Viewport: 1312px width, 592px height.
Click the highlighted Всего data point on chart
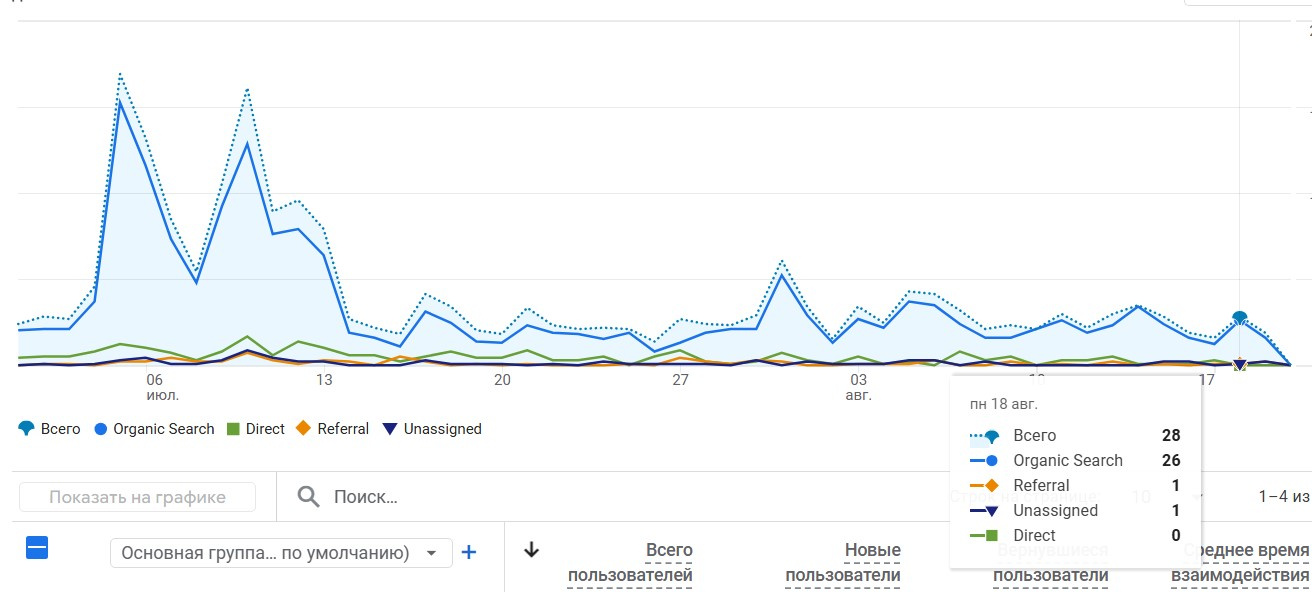[1240, 318]
